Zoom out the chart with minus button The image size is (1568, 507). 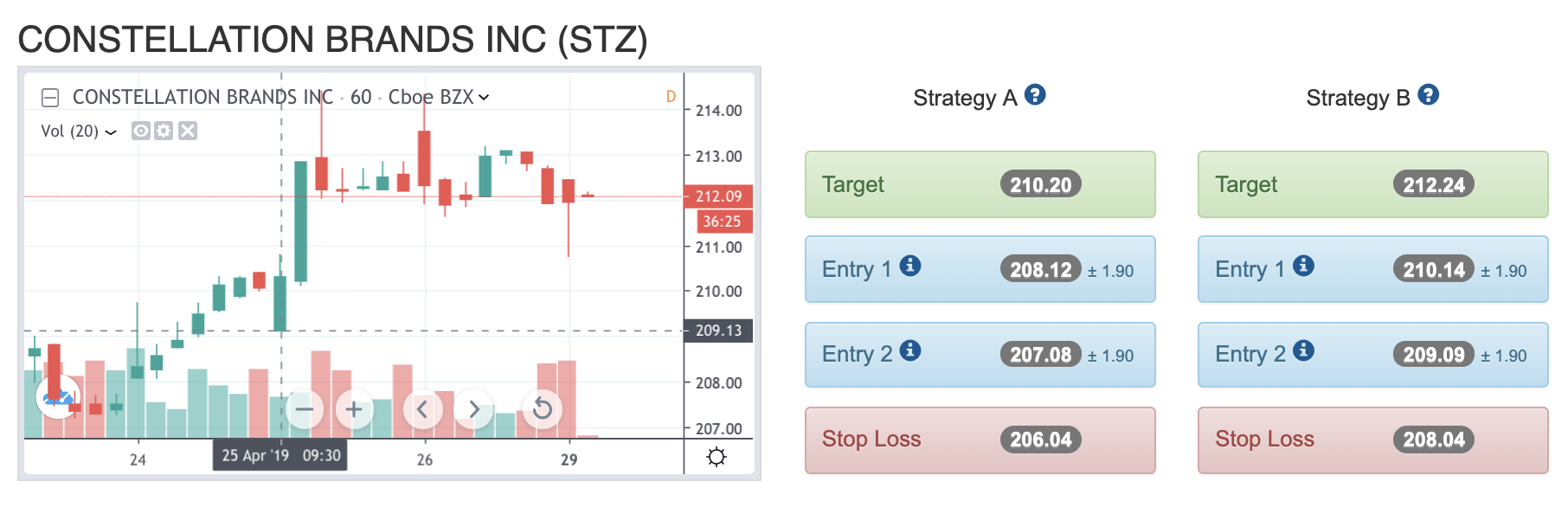(x=305, y=409)
